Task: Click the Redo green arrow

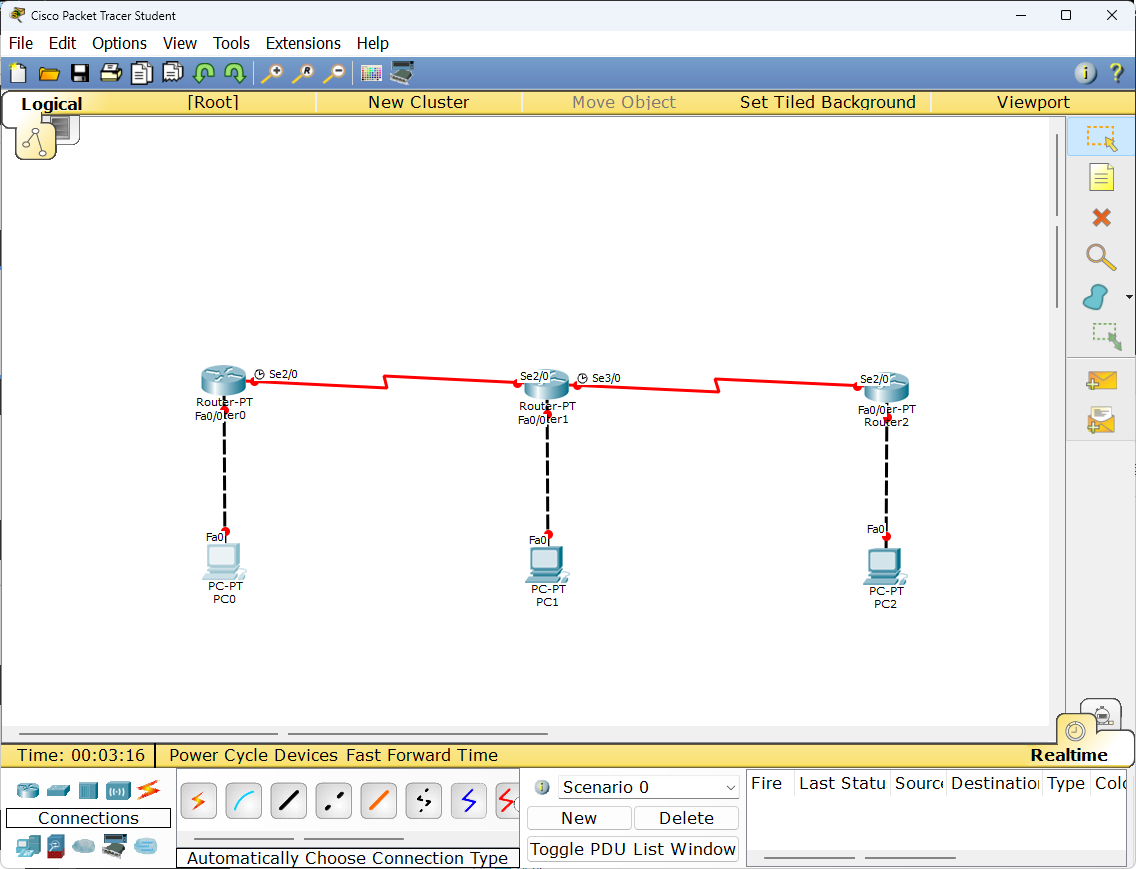Action: pos(235,73)
